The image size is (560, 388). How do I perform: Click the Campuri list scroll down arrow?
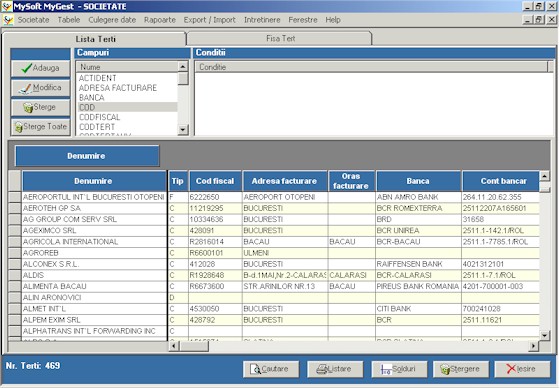point(183,129)
